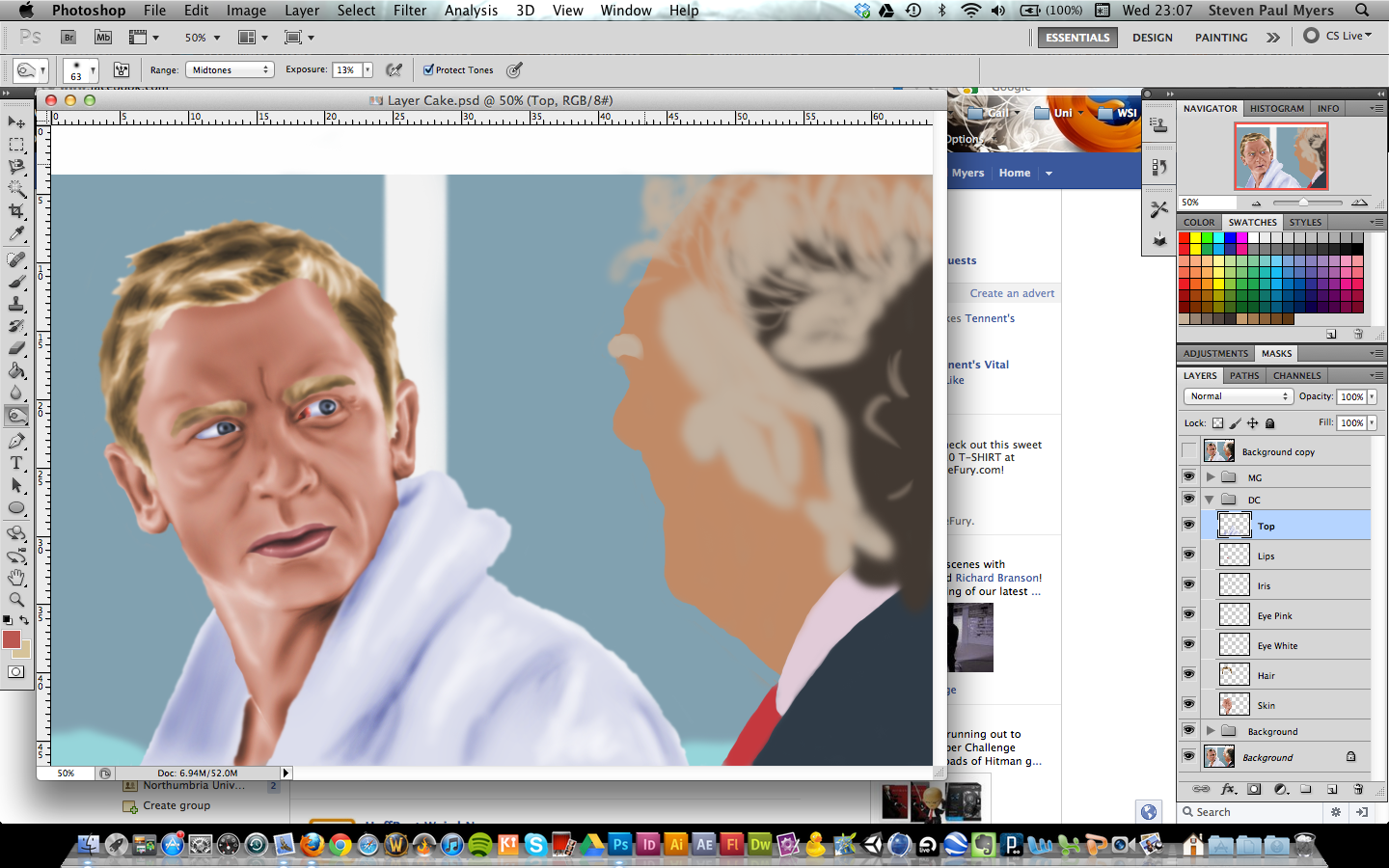Image resolution: width=1389 pixels, height=868 pixels.
Task: Hide the Eye Pink layer
Action: tap(1188, 614)
